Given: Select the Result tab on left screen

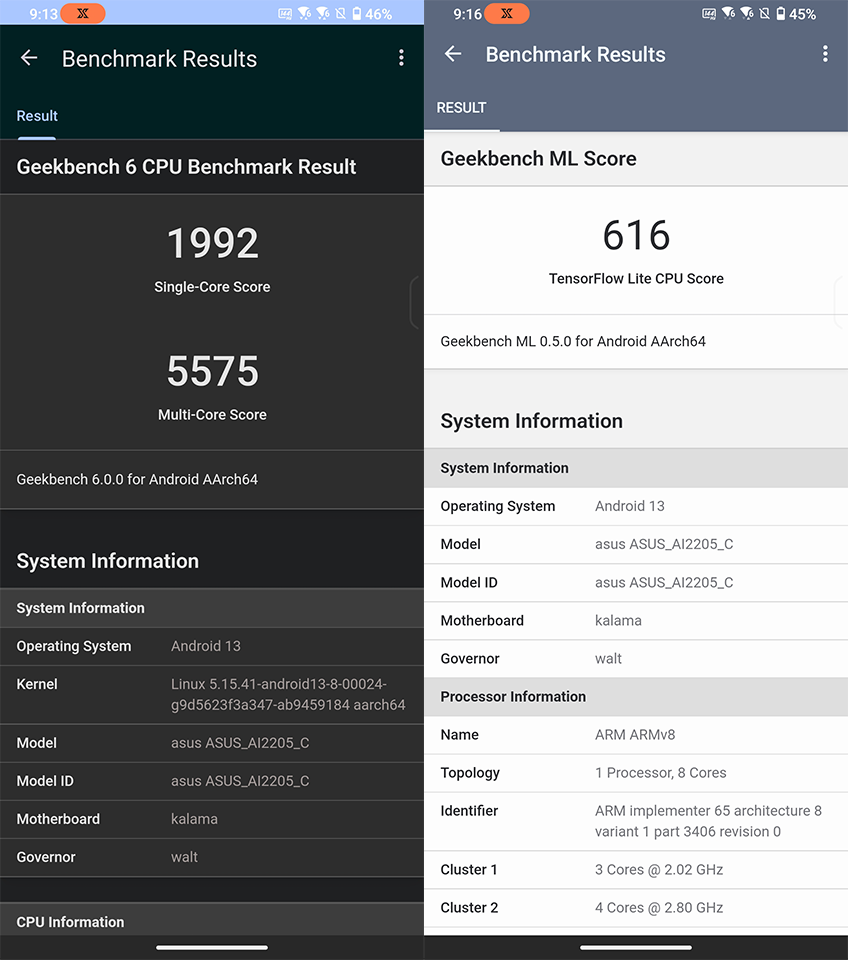Looking at the screenshot, I should tap(37, 116).
